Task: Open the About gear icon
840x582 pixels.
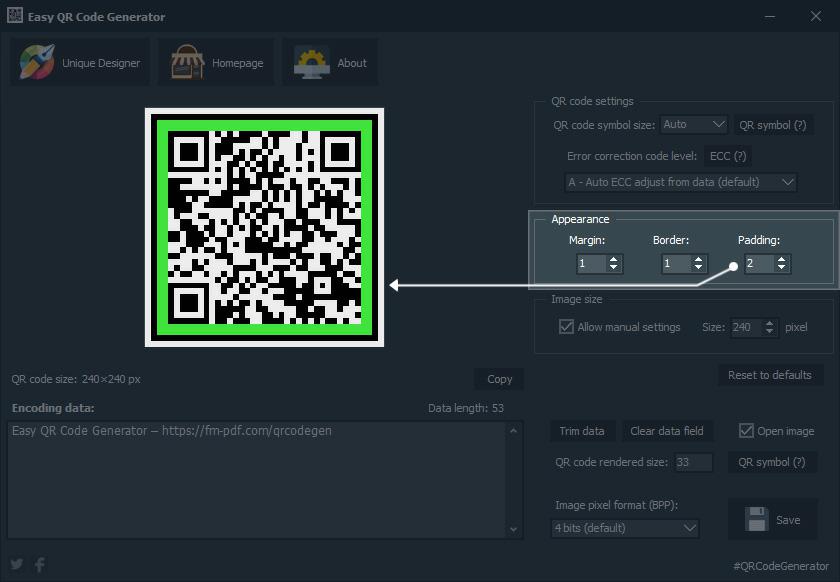Action: 312,63
